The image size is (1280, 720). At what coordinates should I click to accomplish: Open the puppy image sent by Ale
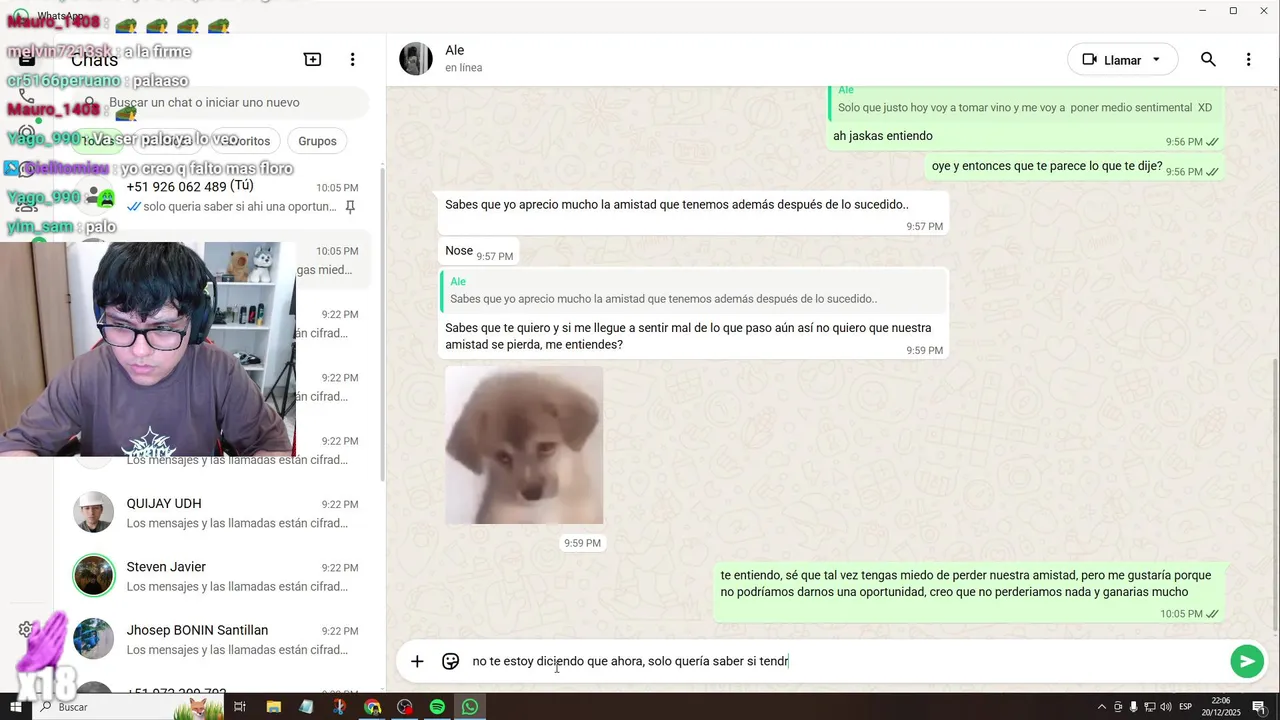[524, 445]
